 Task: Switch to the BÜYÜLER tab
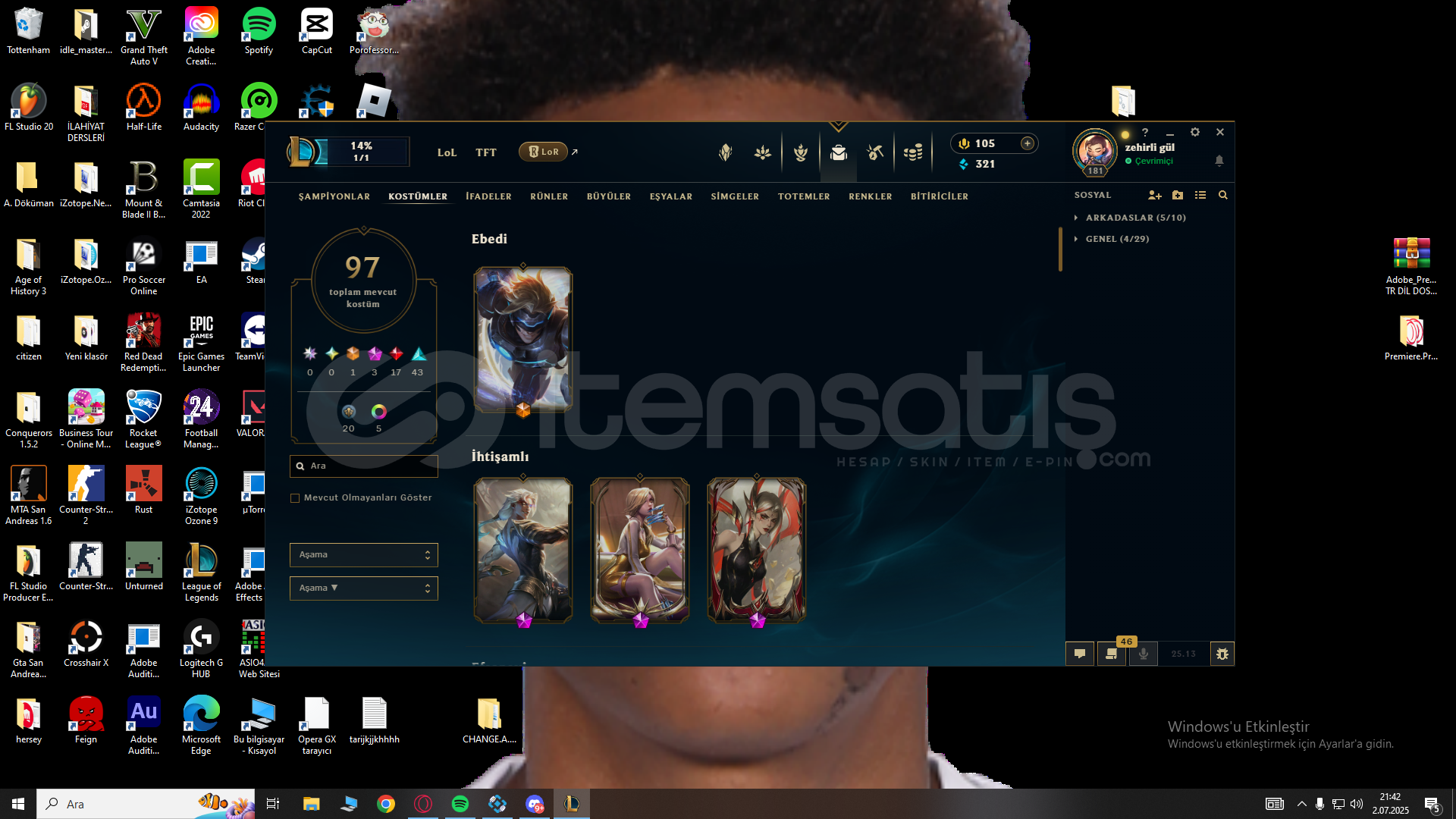[609, 196]
